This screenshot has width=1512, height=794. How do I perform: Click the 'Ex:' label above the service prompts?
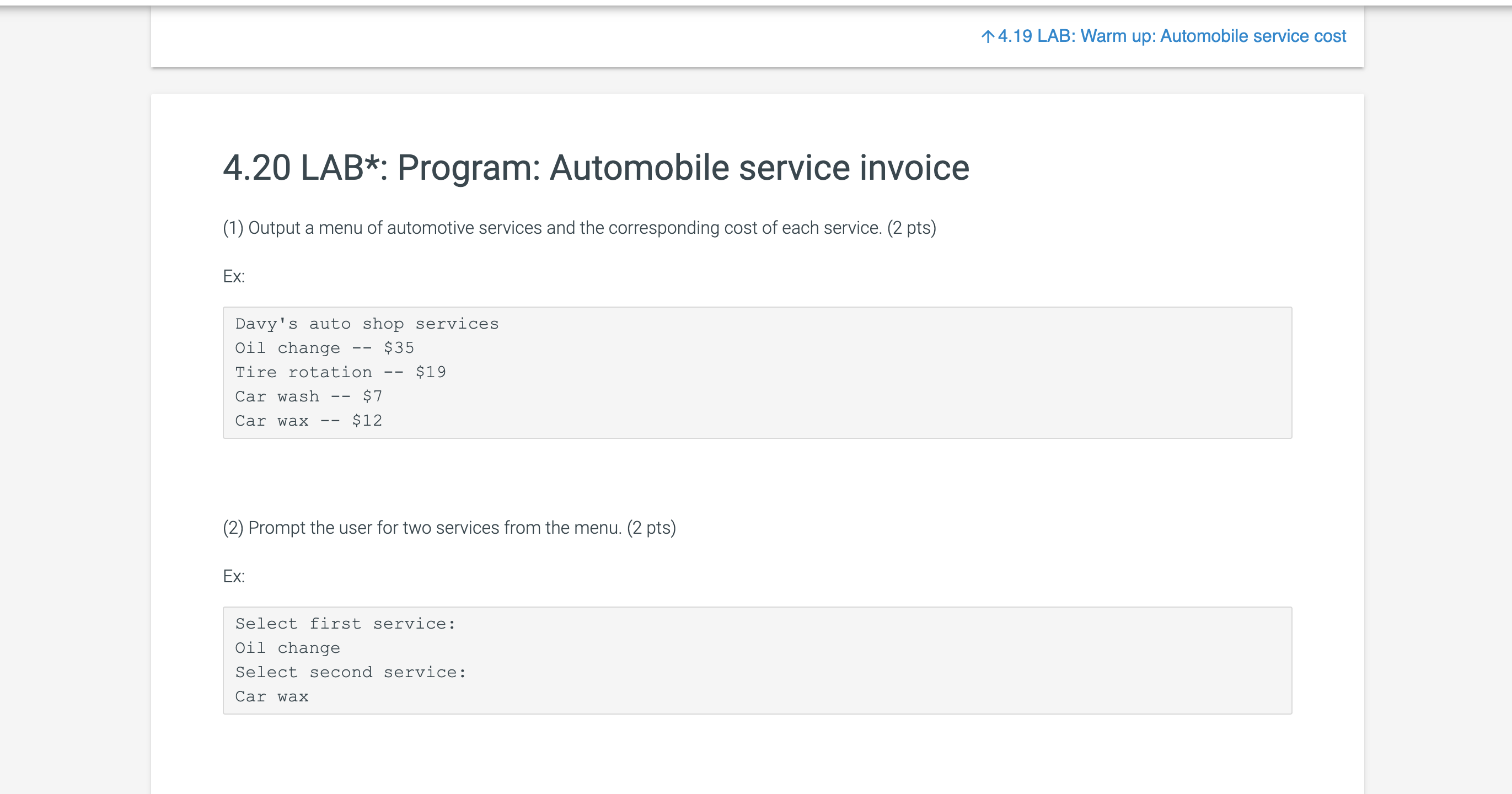pos(234,576)
